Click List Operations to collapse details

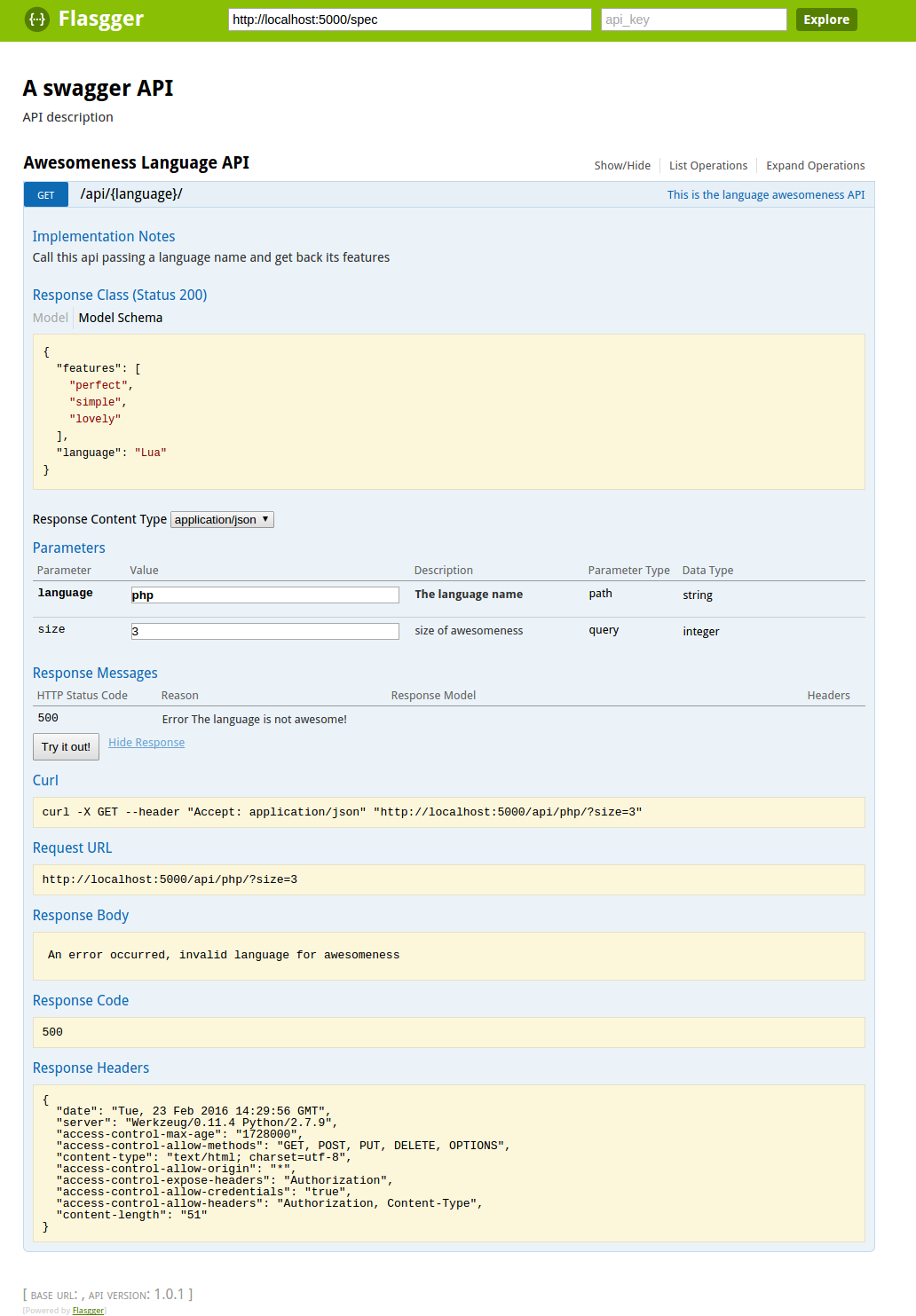(x=707, y=165)
